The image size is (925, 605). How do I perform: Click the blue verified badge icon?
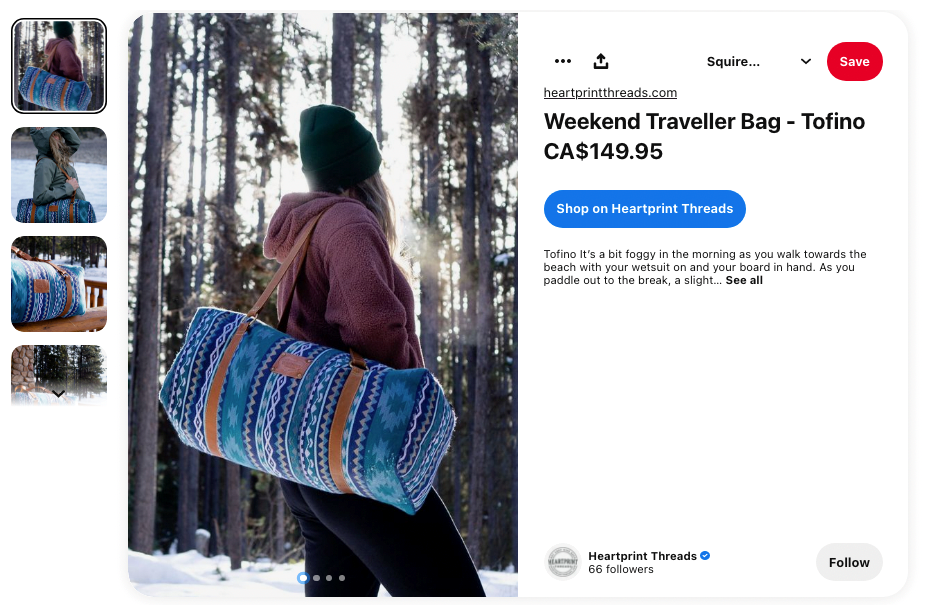[x=705, y=555]
